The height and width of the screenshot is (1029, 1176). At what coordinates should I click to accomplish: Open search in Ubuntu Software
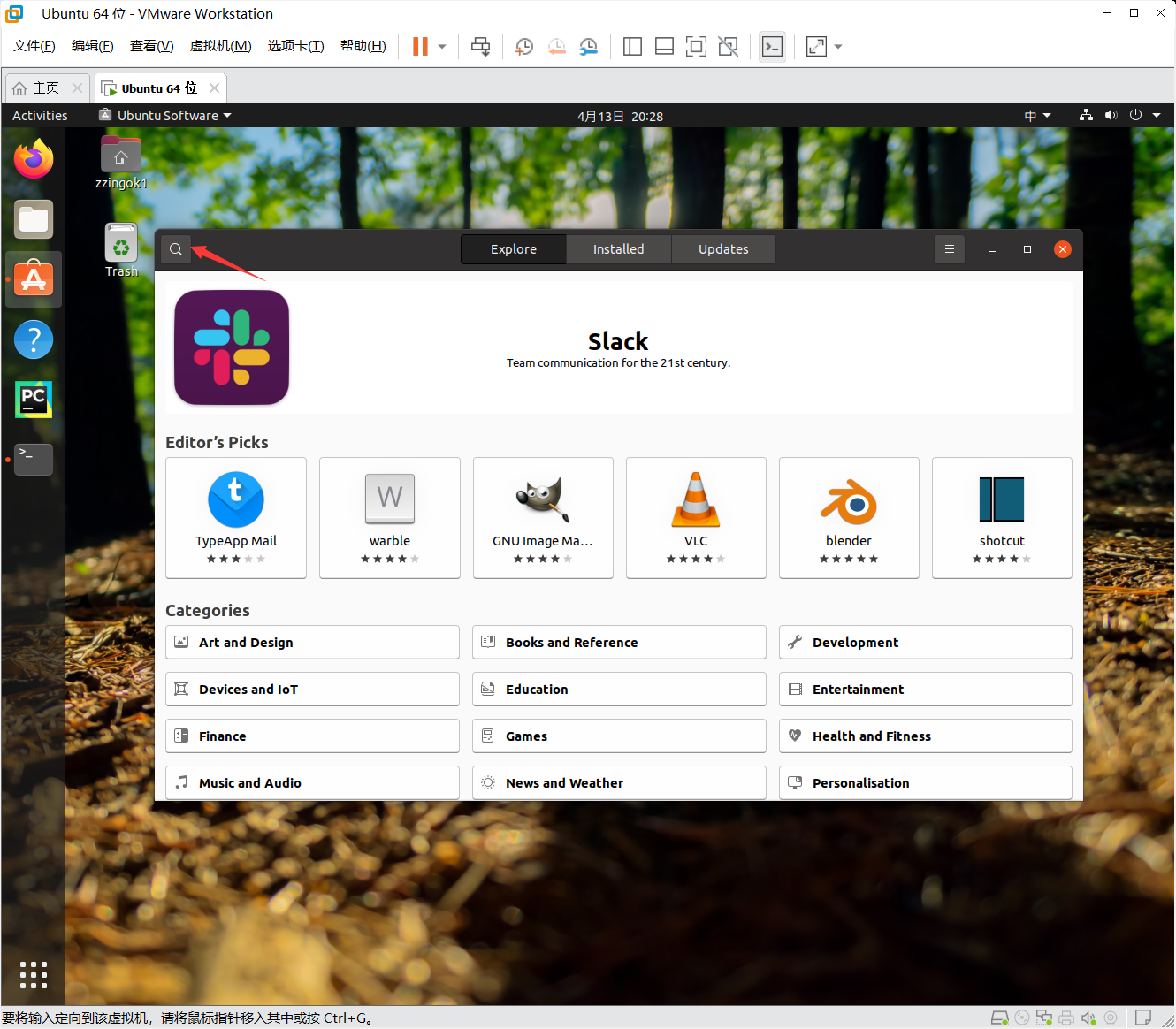point(176,249)
